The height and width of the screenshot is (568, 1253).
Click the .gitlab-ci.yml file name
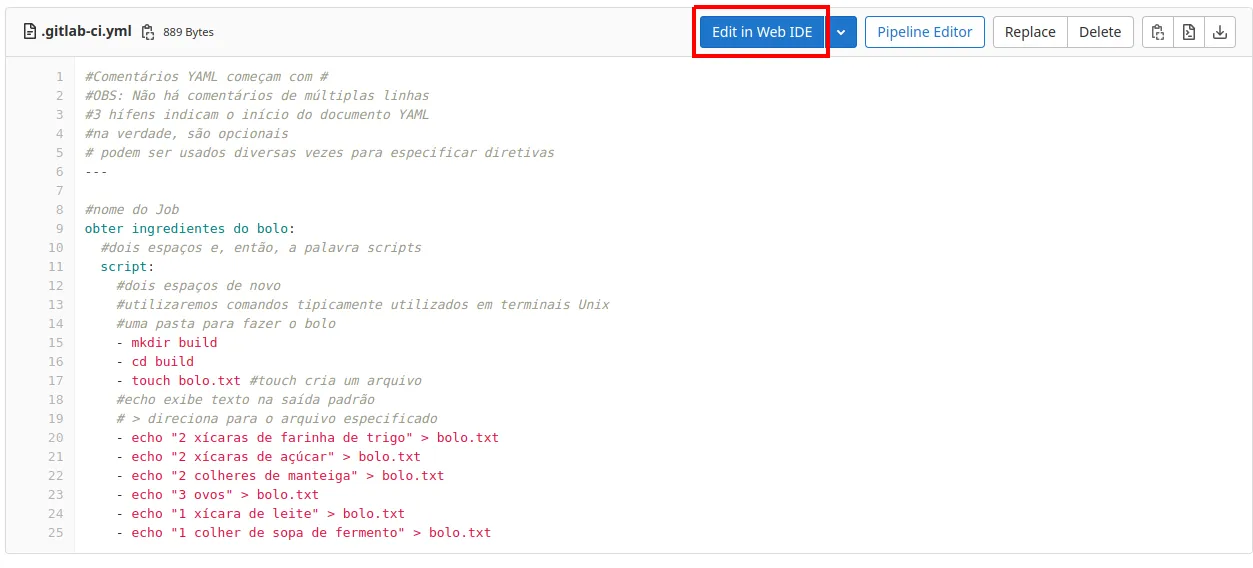tap(87, 32)
